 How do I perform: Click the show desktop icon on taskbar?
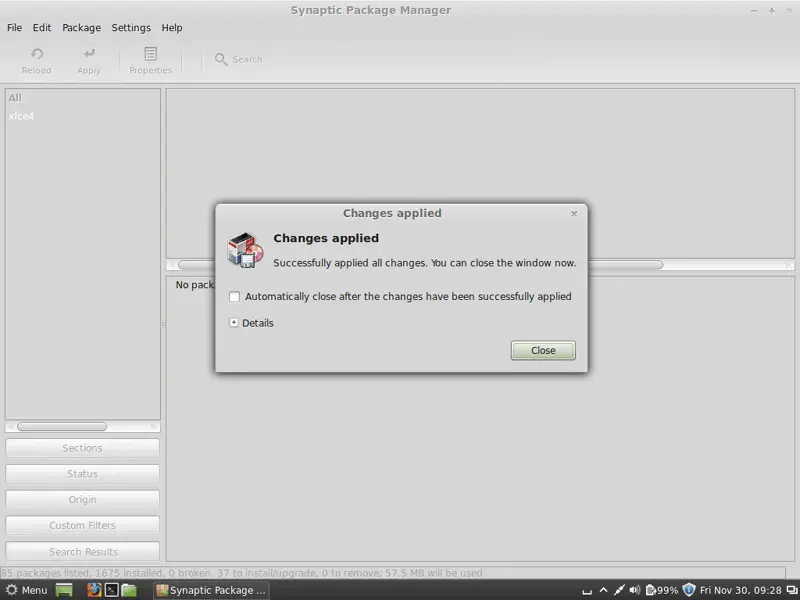64,590
